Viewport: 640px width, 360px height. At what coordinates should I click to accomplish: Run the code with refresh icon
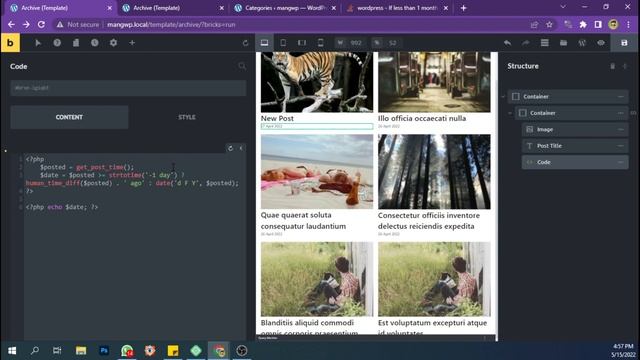[230, 148]
